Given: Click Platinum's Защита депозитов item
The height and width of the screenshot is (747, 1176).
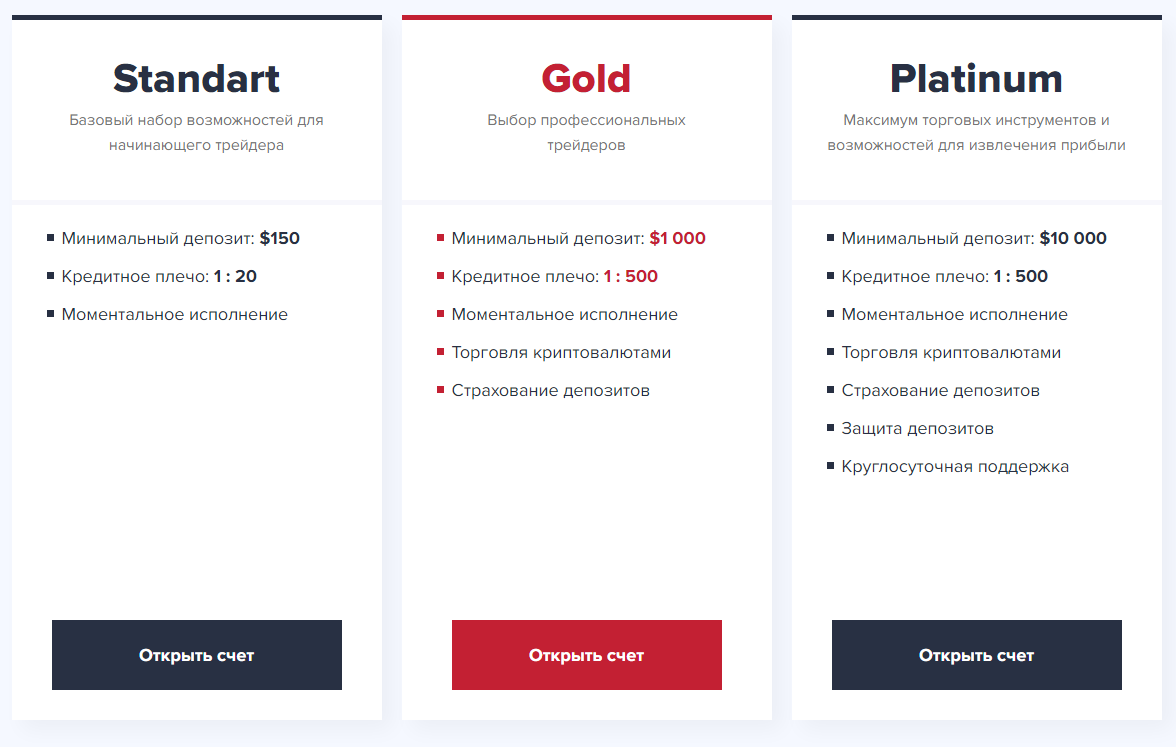Looking at the screenshot, I should coord(917,429).
